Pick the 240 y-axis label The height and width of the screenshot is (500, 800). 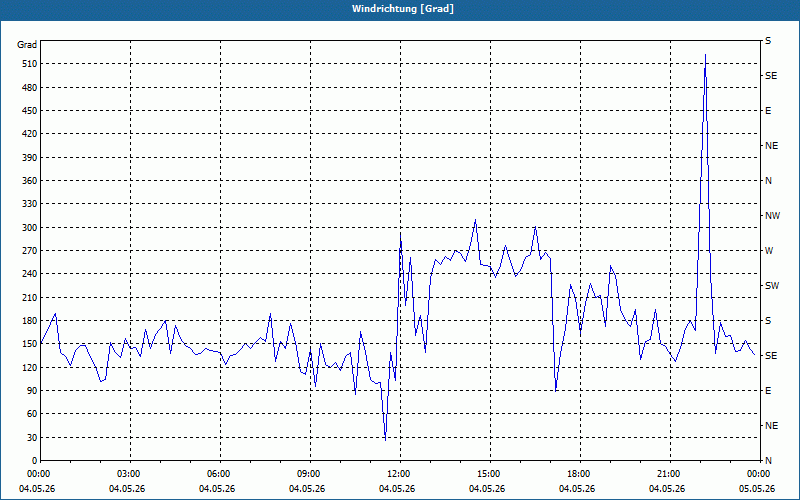pyautogui.click(x=29, y=273)
